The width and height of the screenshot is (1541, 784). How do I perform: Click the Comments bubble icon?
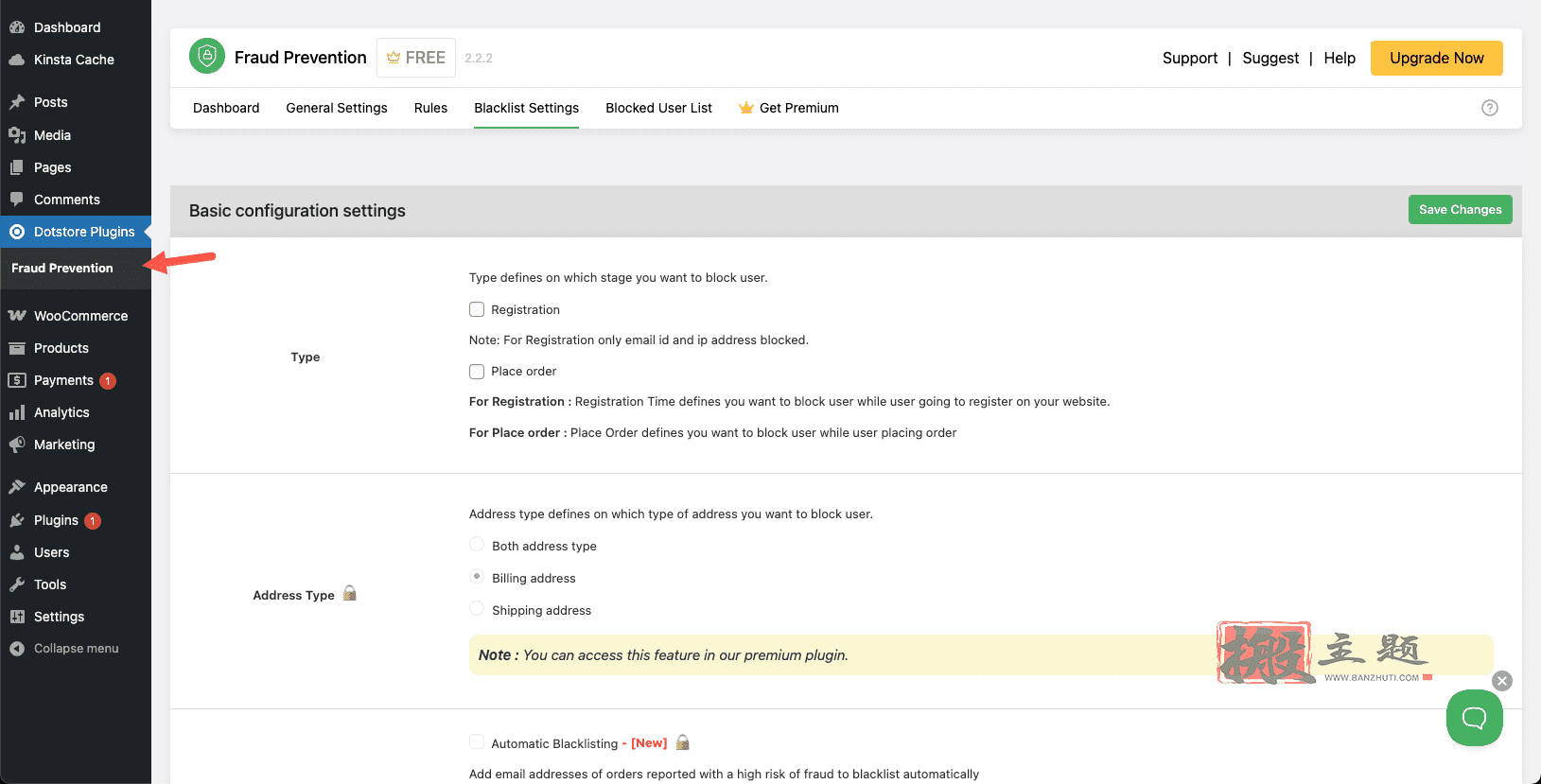pyautogui.click(x=17, y=200)
